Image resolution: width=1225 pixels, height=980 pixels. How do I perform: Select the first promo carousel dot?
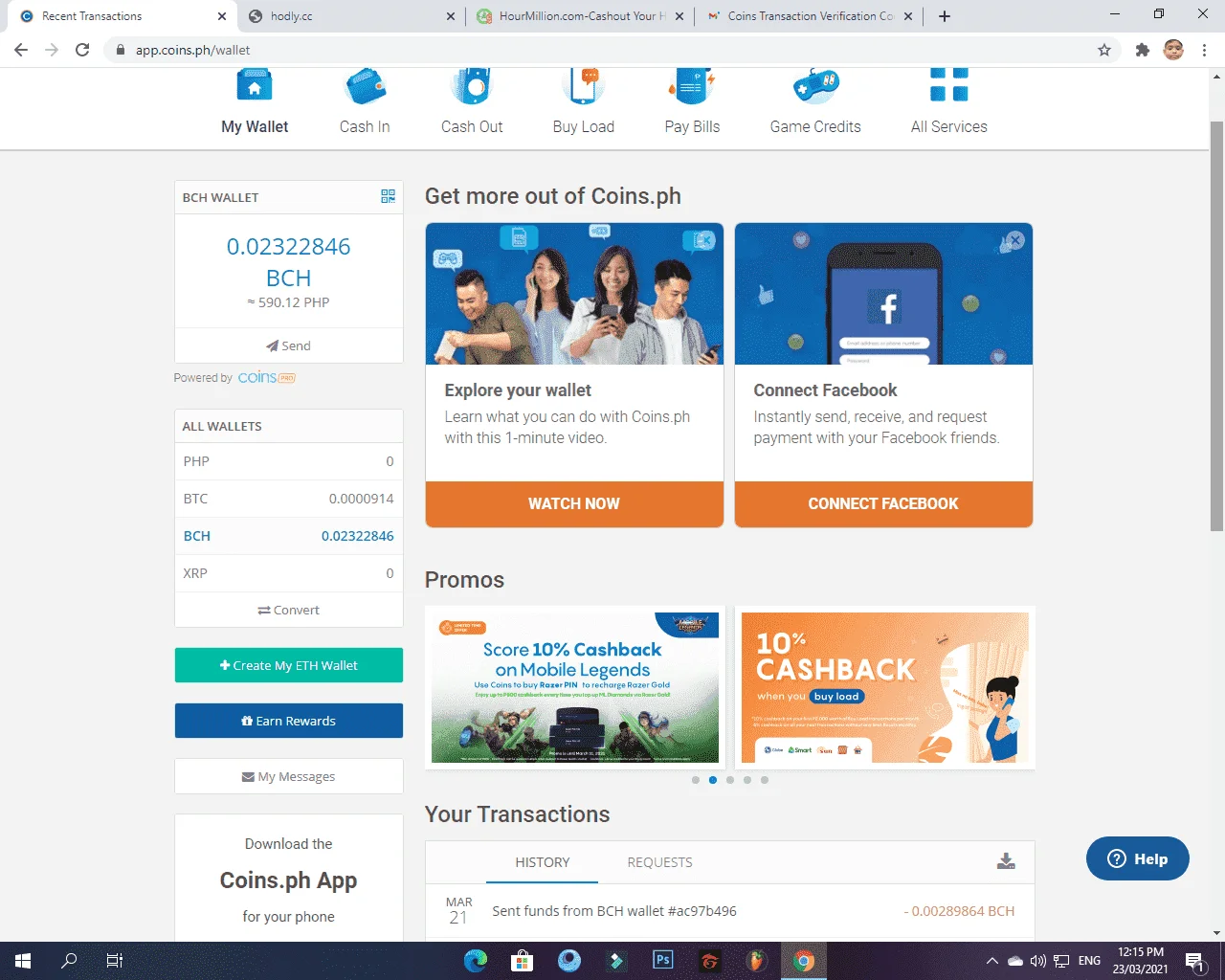[696, 780]
